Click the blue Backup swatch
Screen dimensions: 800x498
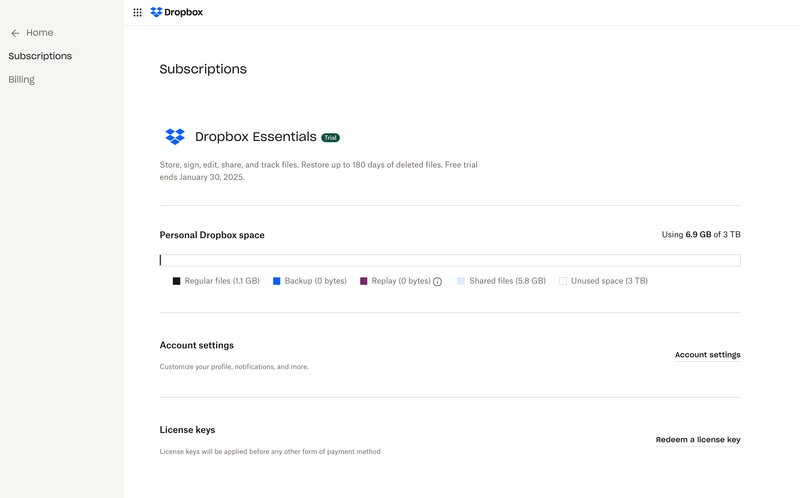coord(277,282)
